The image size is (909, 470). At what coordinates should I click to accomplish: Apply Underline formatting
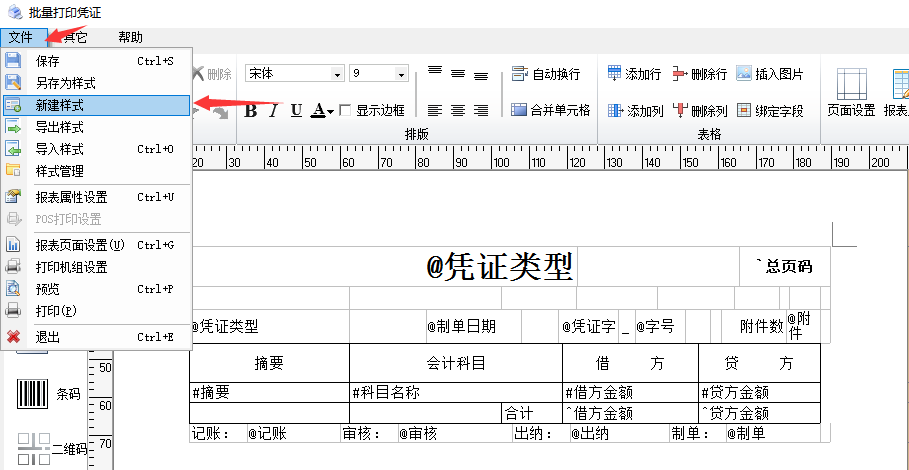pyautogui.click(x=296, y=110)
